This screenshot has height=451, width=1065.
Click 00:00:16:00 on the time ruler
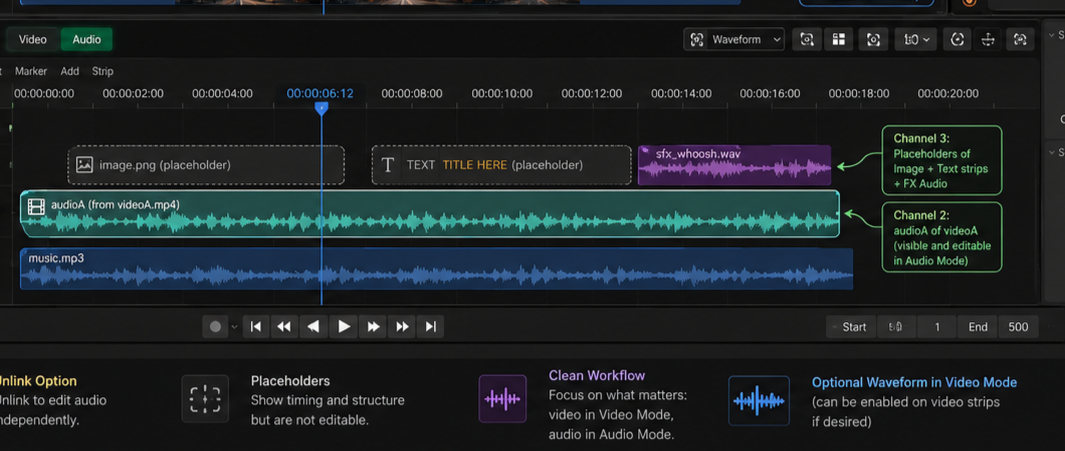[770, 94]
